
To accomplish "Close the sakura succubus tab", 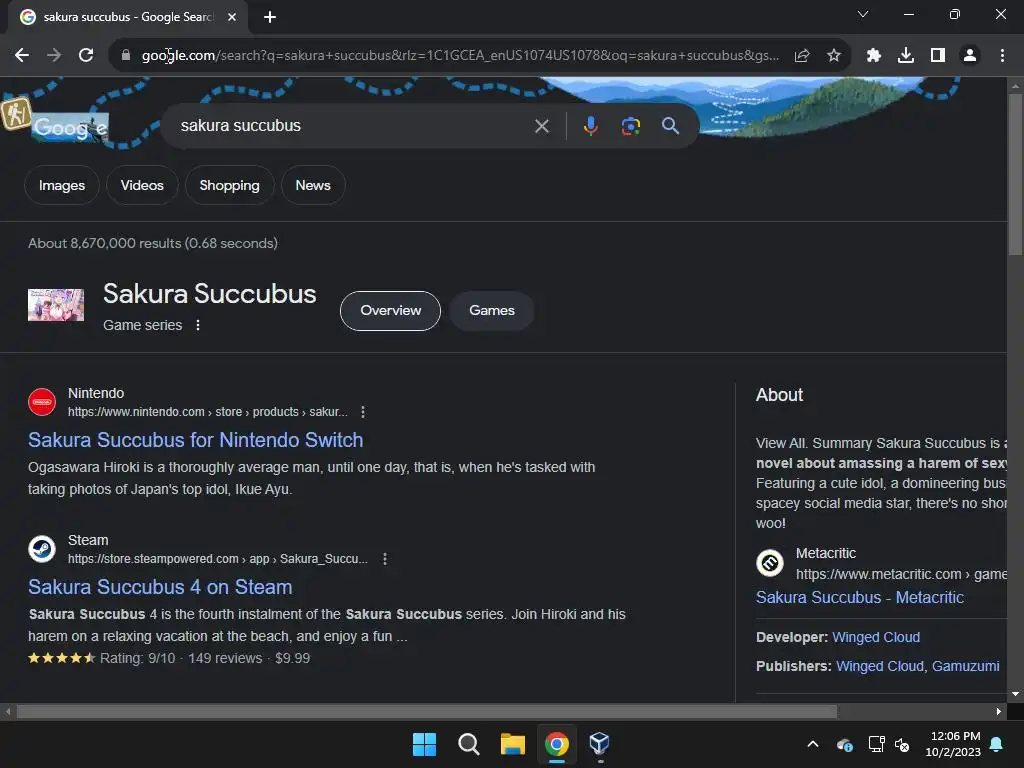I will (x=232, y=17).
